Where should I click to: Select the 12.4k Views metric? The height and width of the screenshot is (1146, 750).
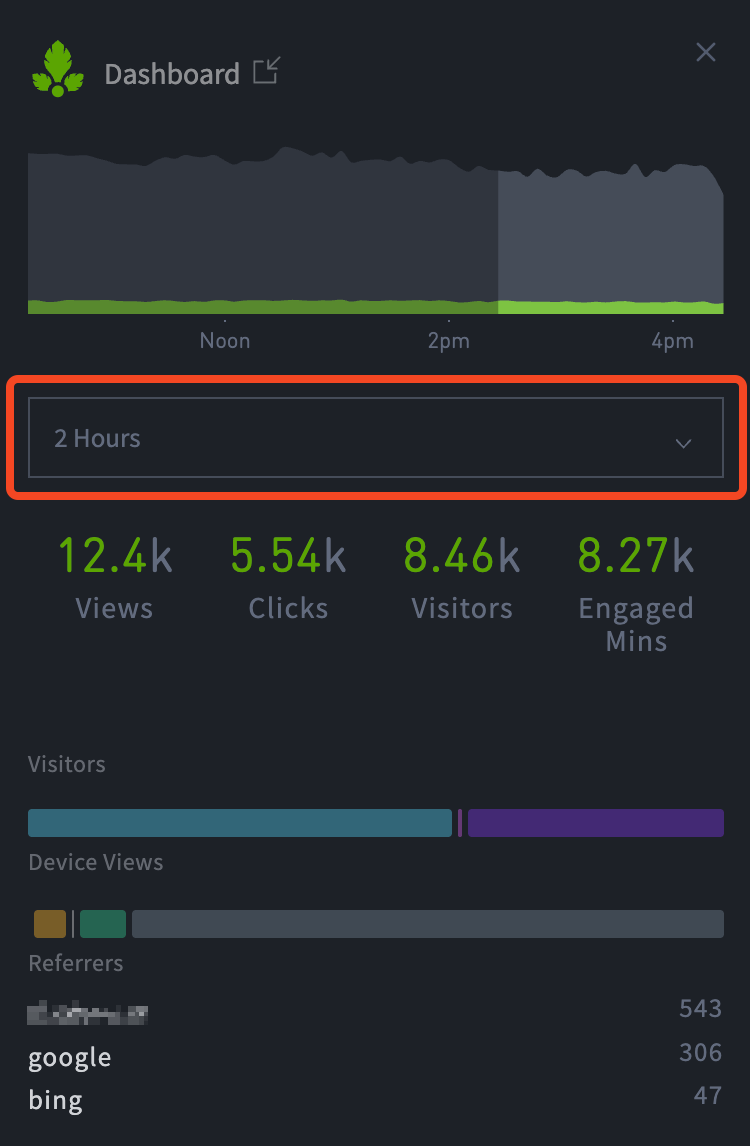tap(114, 579)
